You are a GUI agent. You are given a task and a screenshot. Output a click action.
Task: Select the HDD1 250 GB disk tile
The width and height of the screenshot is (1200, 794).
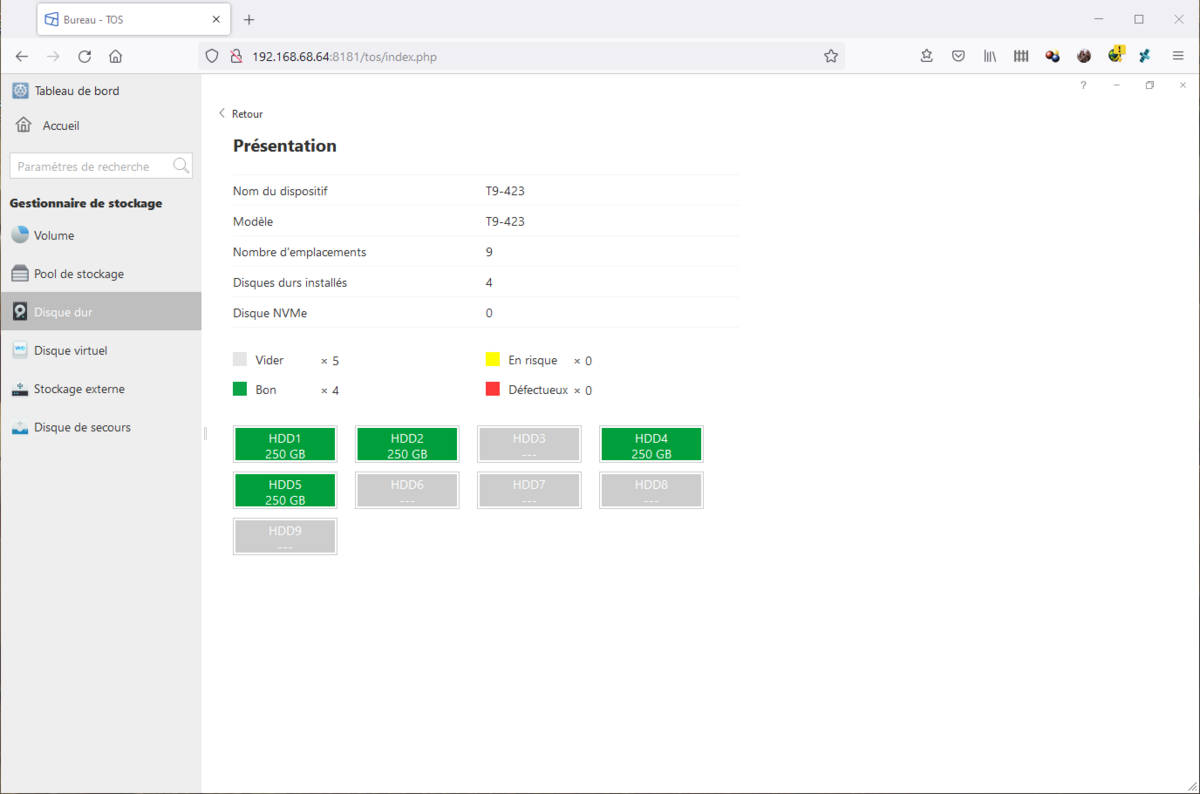coord(285,445)
